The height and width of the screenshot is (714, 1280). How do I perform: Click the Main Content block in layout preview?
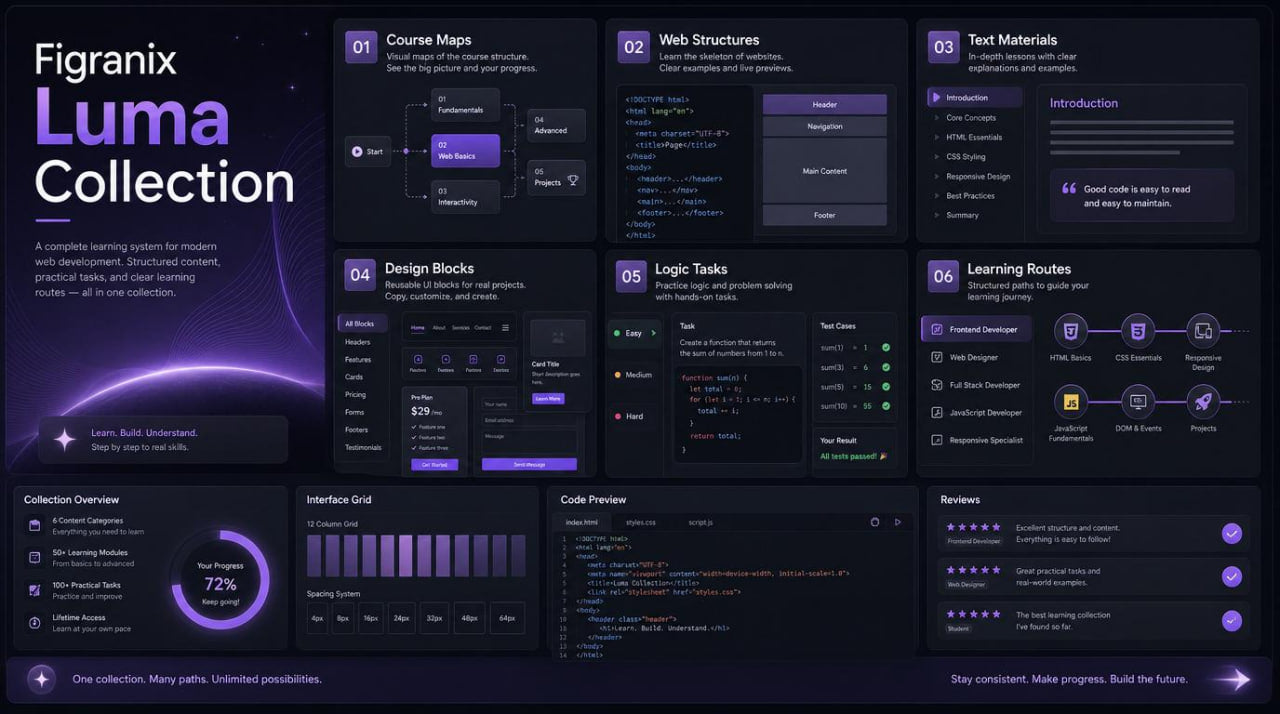click(x=824, y=171)
